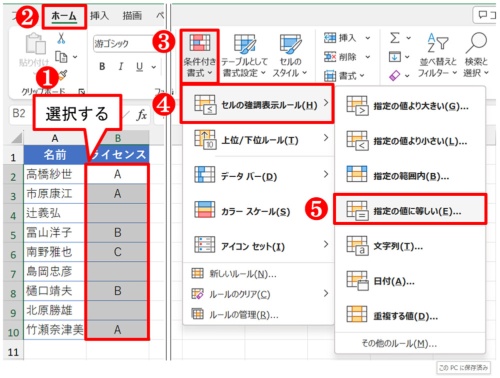This screenshot has height=378, width=500.
Task: Choose More Rules (その他のルール)
Action: pos(410,343)
